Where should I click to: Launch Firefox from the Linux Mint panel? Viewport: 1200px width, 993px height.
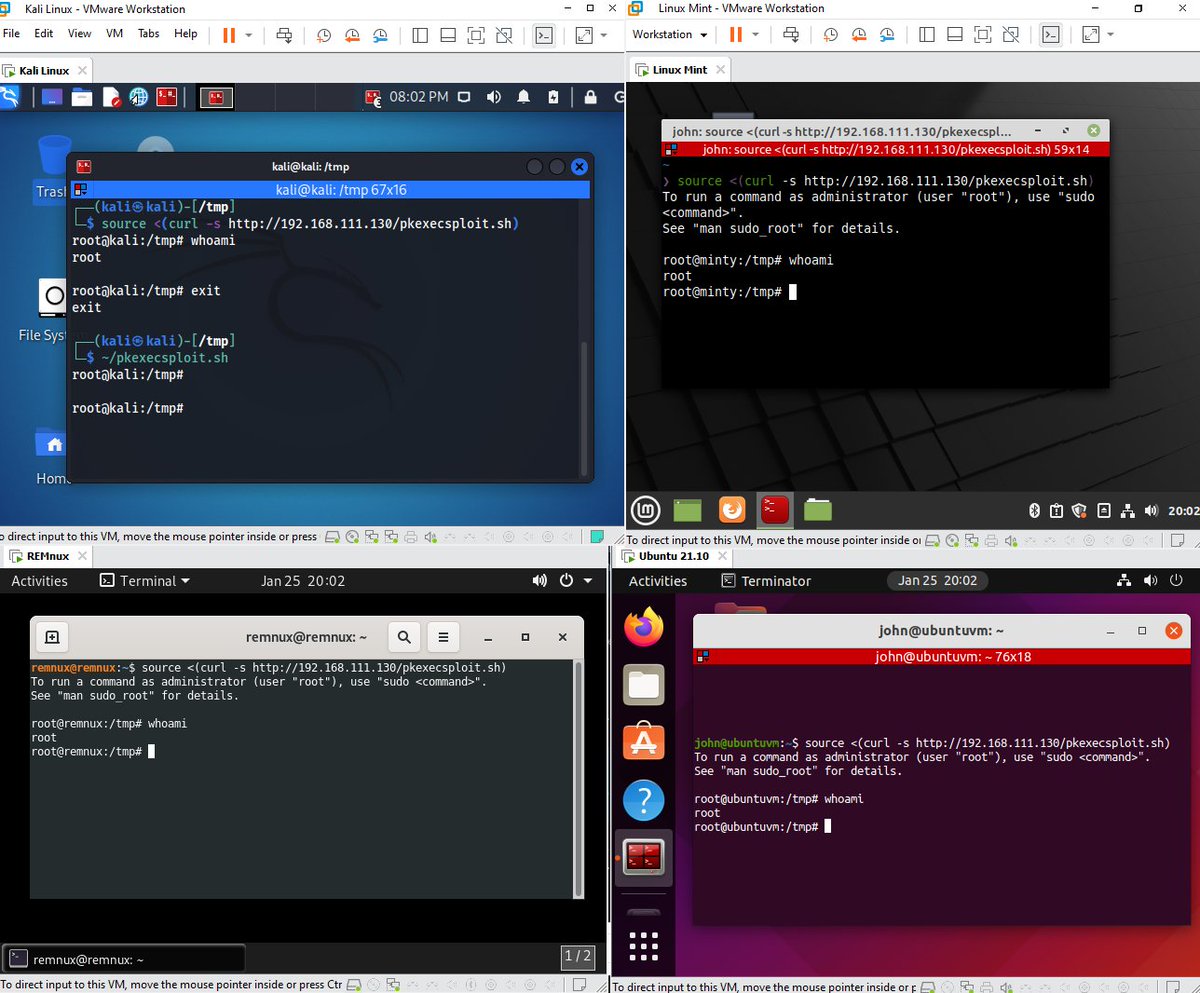[x=732, y=510]
